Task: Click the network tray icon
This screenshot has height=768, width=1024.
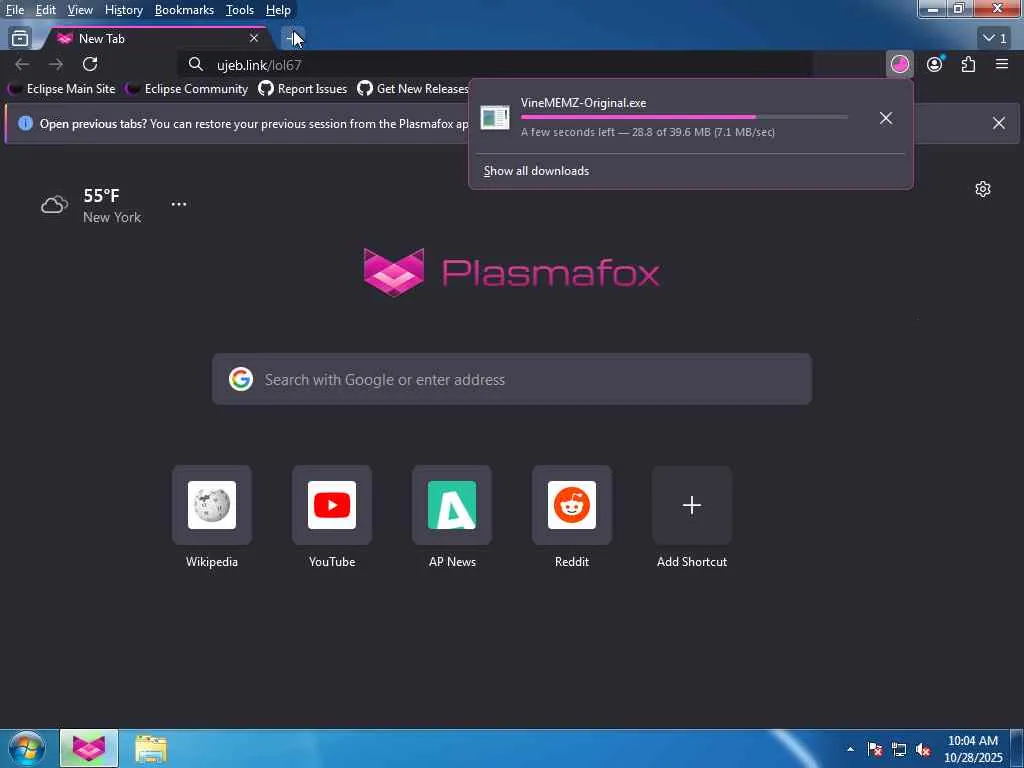Action: click(x=899, y=749)
